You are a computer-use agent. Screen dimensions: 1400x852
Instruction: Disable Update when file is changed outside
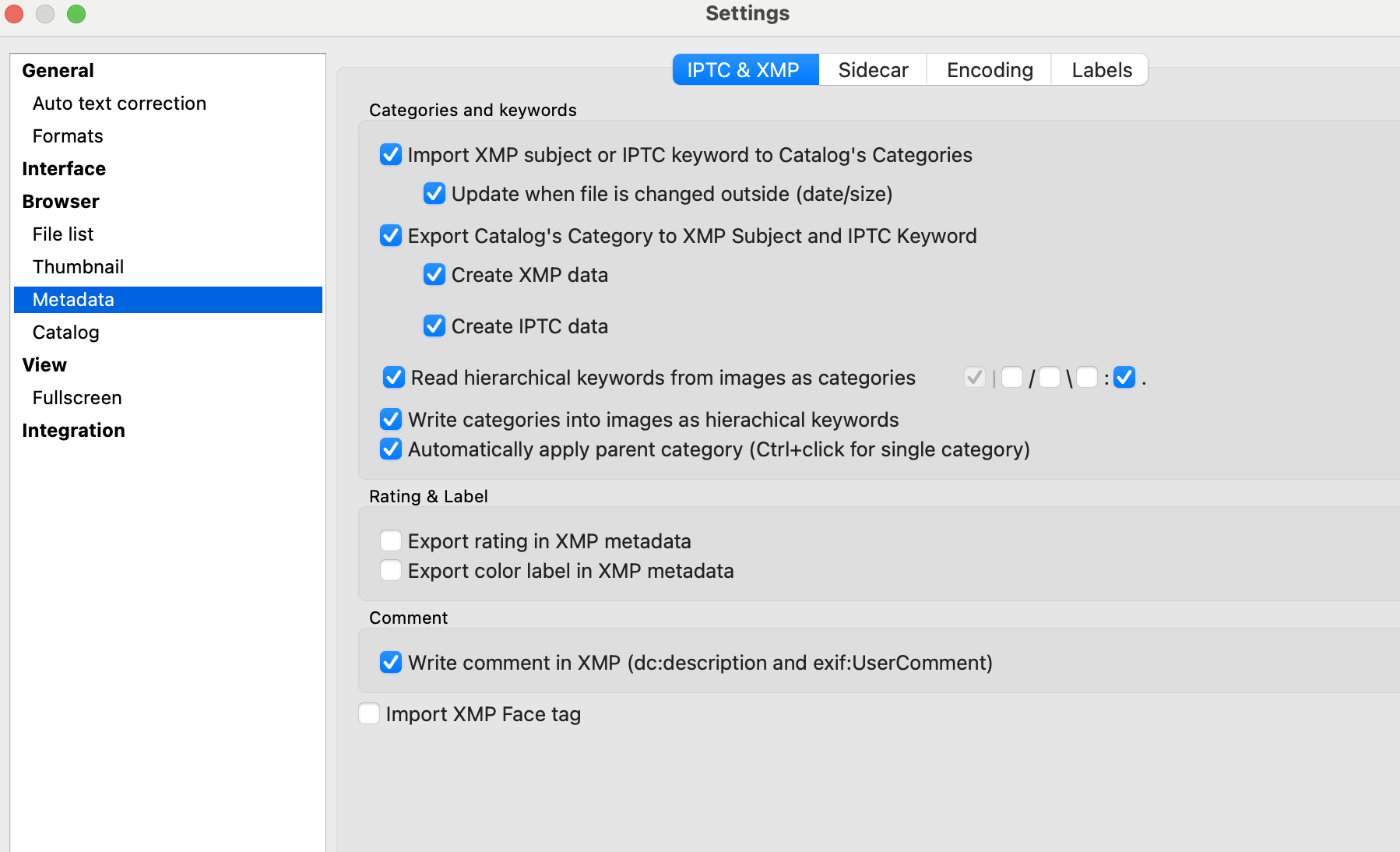point(434,194)
